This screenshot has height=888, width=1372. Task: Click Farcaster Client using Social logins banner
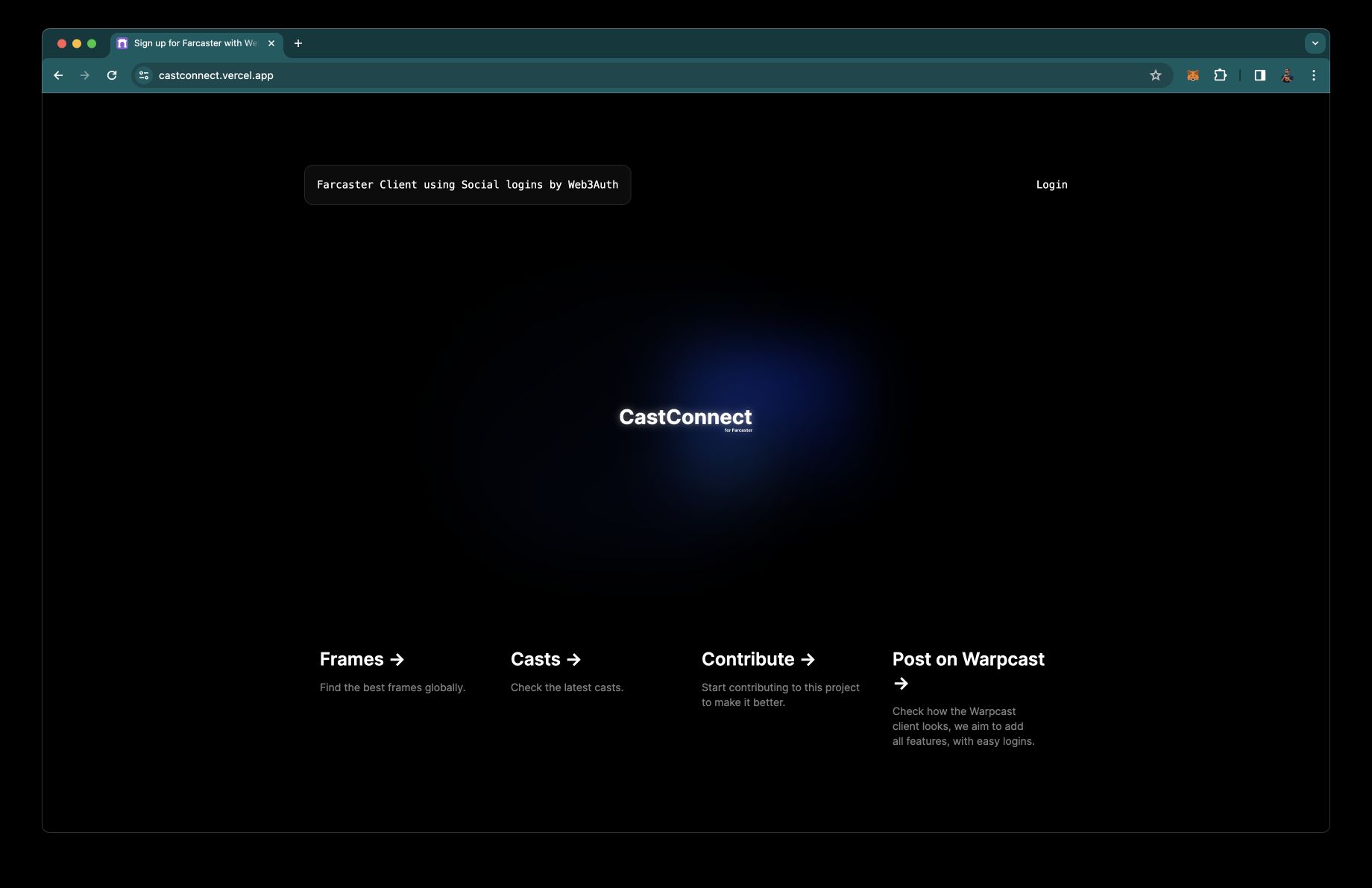[468, 185]
